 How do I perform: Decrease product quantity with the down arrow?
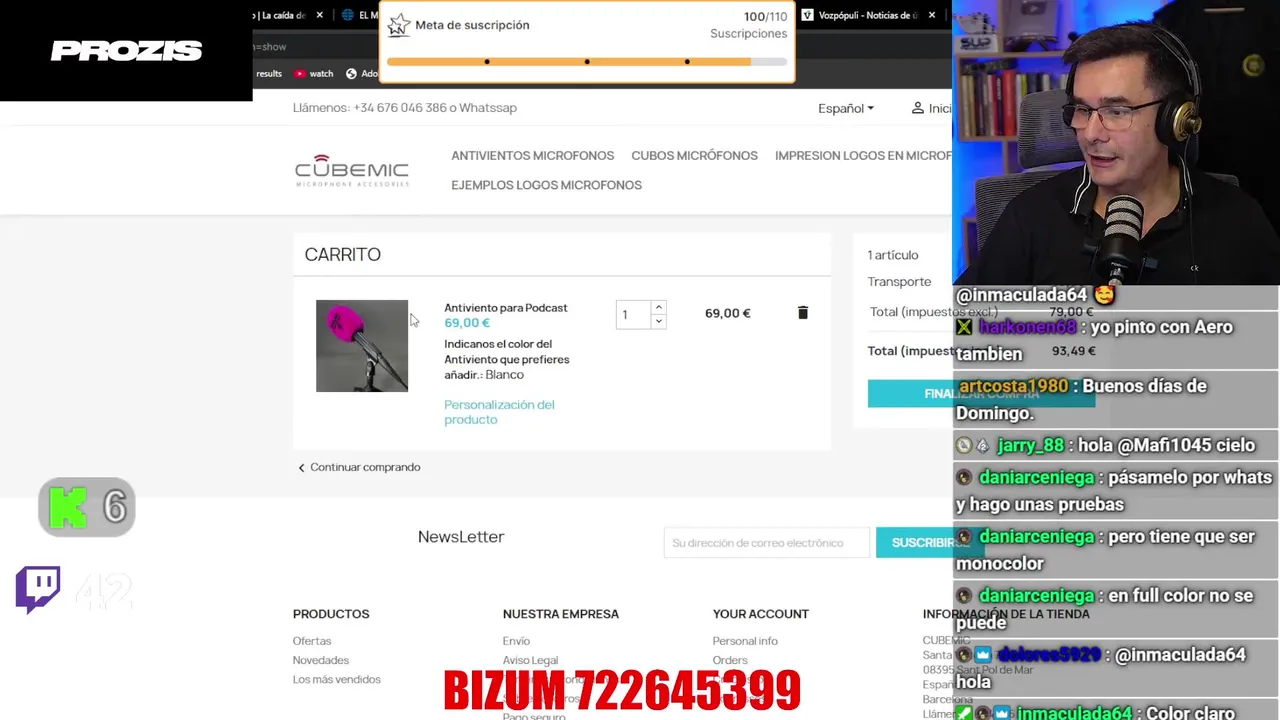[x=658, y=321]
